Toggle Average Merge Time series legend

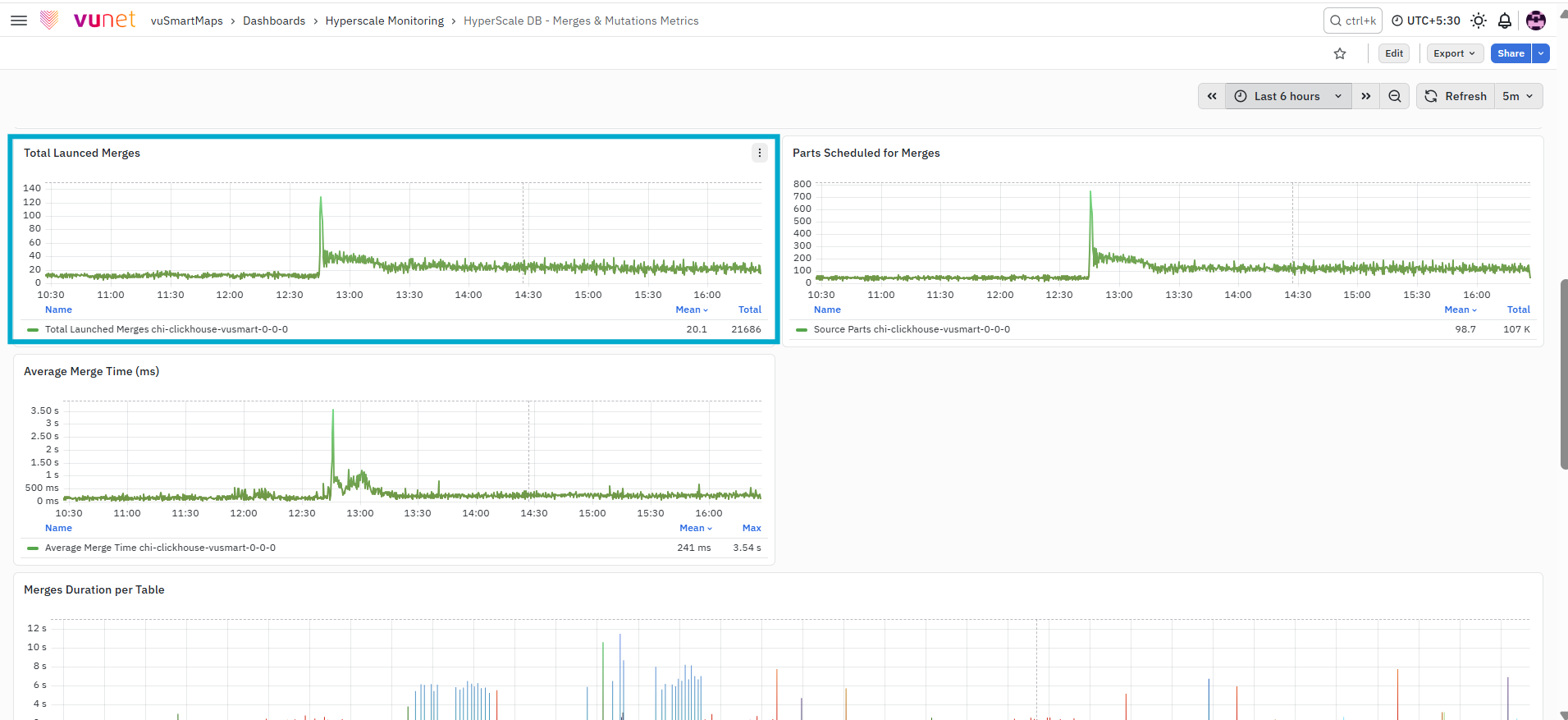pos(160,548)
